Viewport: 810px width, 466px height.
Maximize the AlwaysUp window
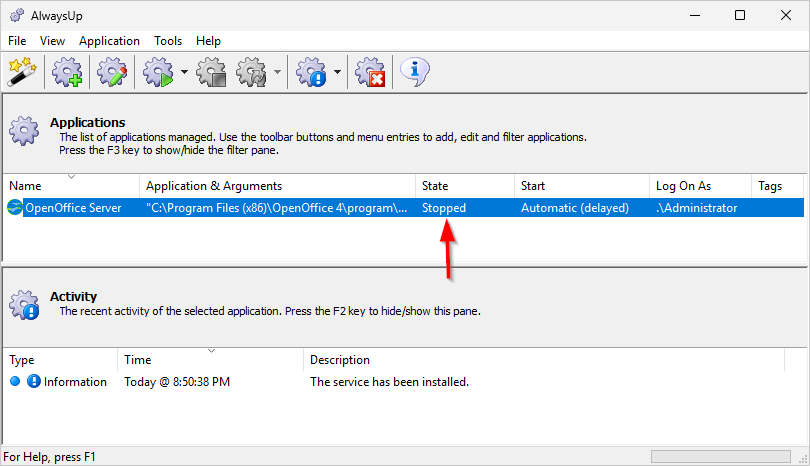click(740, 15)
